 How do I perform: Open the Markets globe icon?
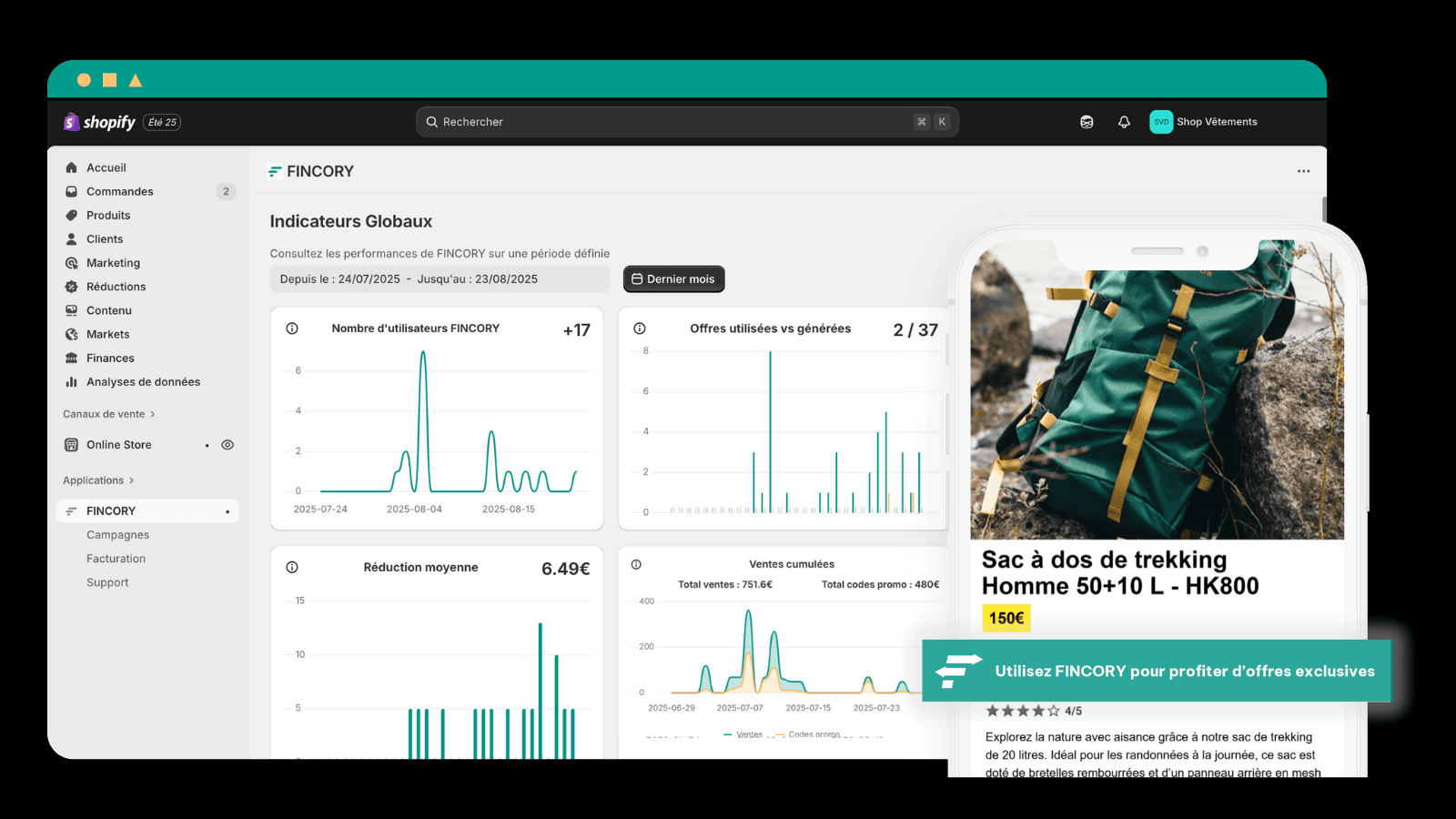[71, 334]
